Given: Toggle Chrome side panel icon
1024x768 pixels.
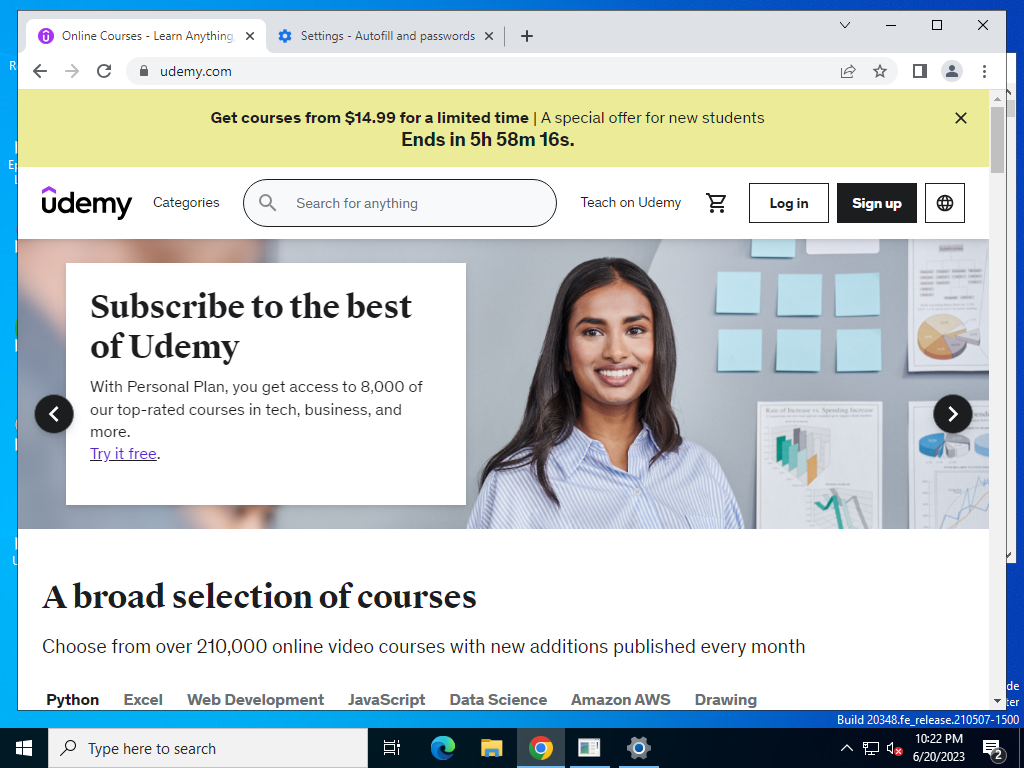Looking at the screenshot, I should (920, 71).
